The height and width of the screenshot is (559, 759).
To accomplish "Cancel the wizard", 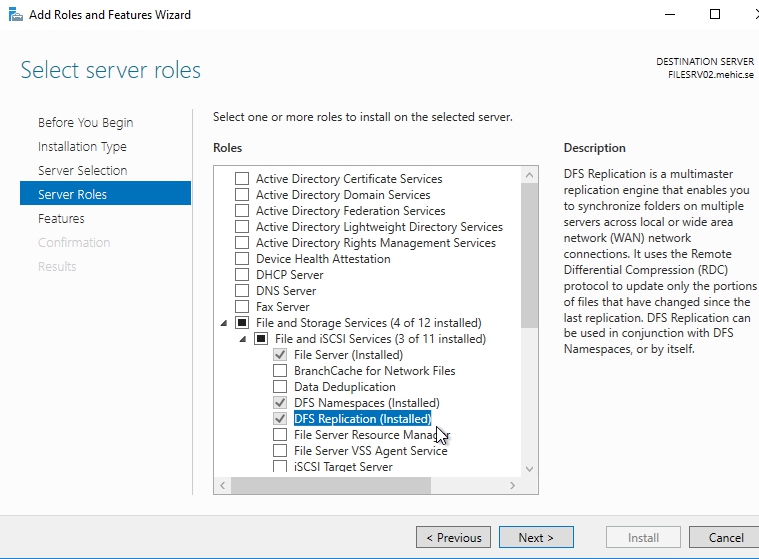I will (x=725, y=537).
